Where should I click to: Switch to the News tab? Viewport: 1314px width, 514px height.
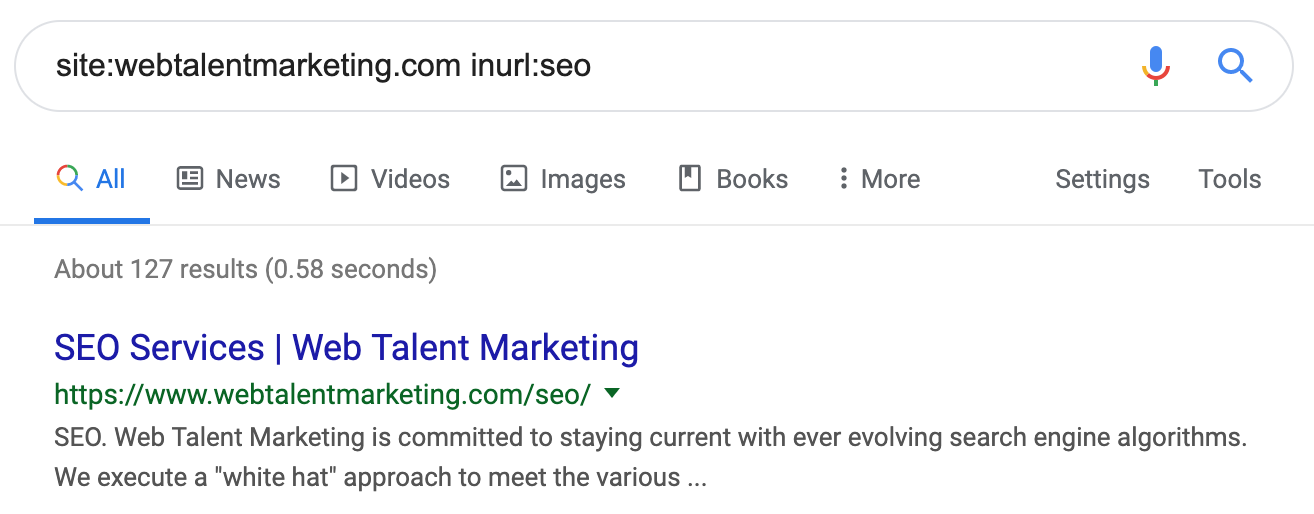229,179
